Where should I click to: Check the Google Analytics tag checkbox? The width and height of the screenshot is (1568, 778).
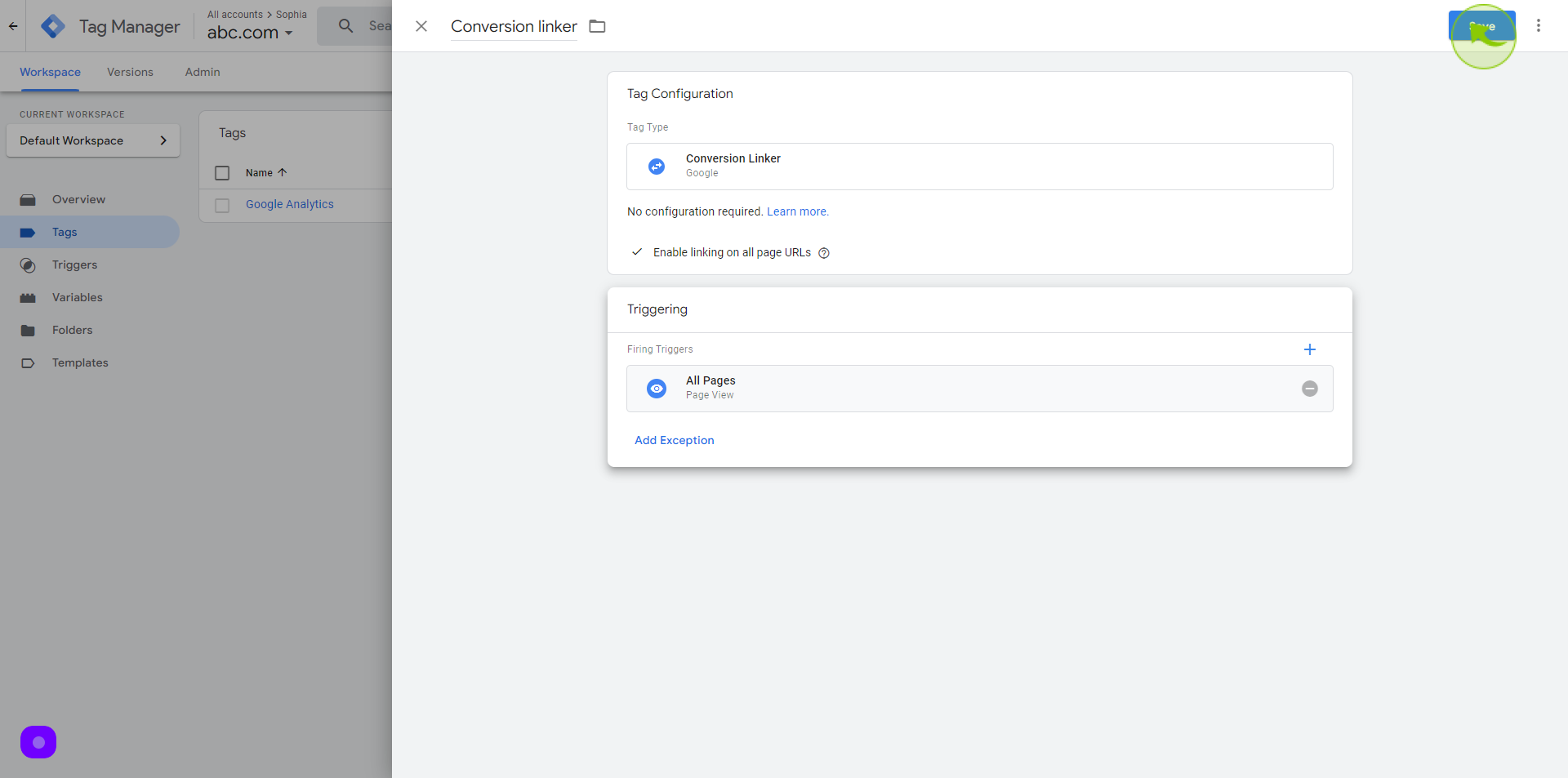click(x=222, y=205)
